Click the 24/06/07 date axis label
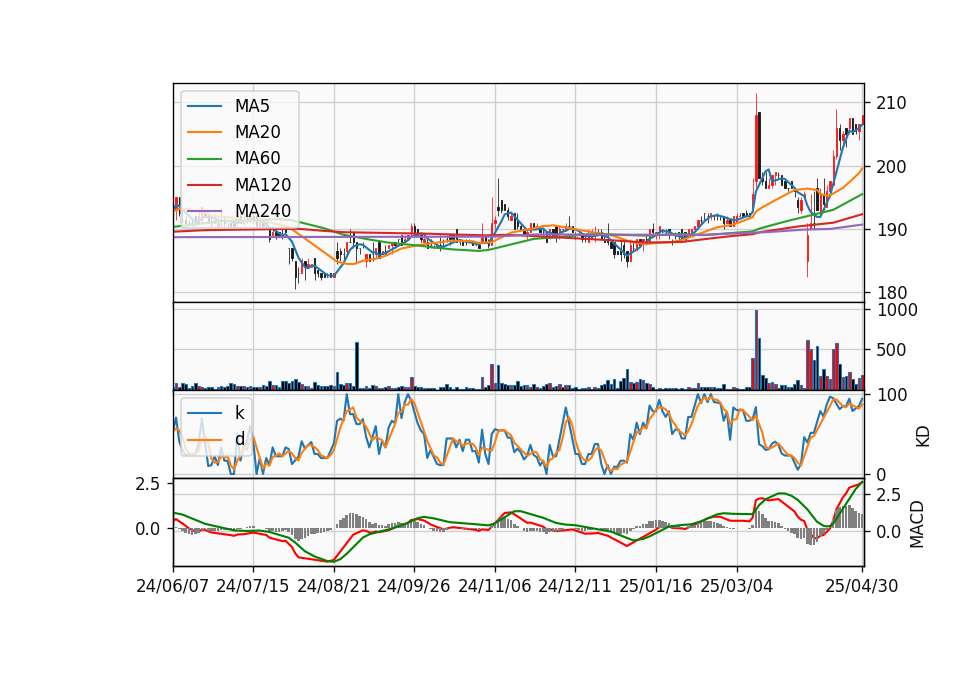Viewport: 960px width, 690px height. [173, 586]
